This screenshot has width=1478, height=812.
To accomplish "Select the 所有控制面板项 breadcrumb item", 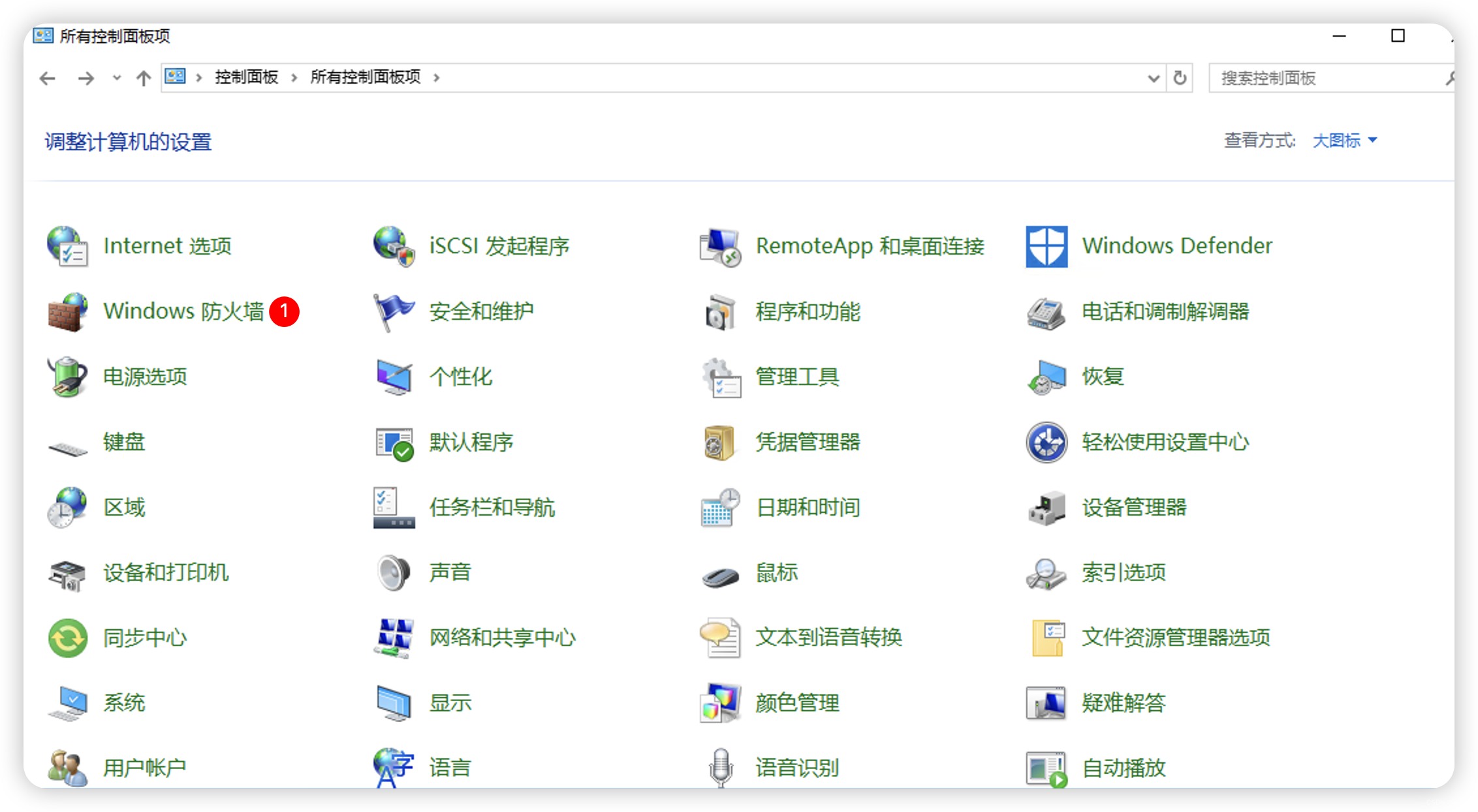I will [x=365, y=78].
